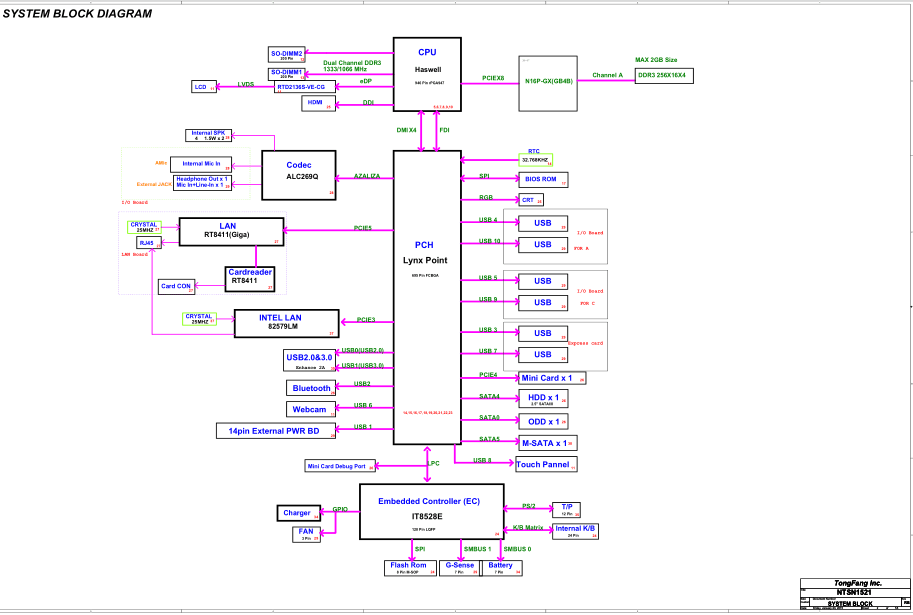The width and height of the screenshot is (913, 615).
Task: Click the DDR3 256X16X4 block
Action: [664, 76]
